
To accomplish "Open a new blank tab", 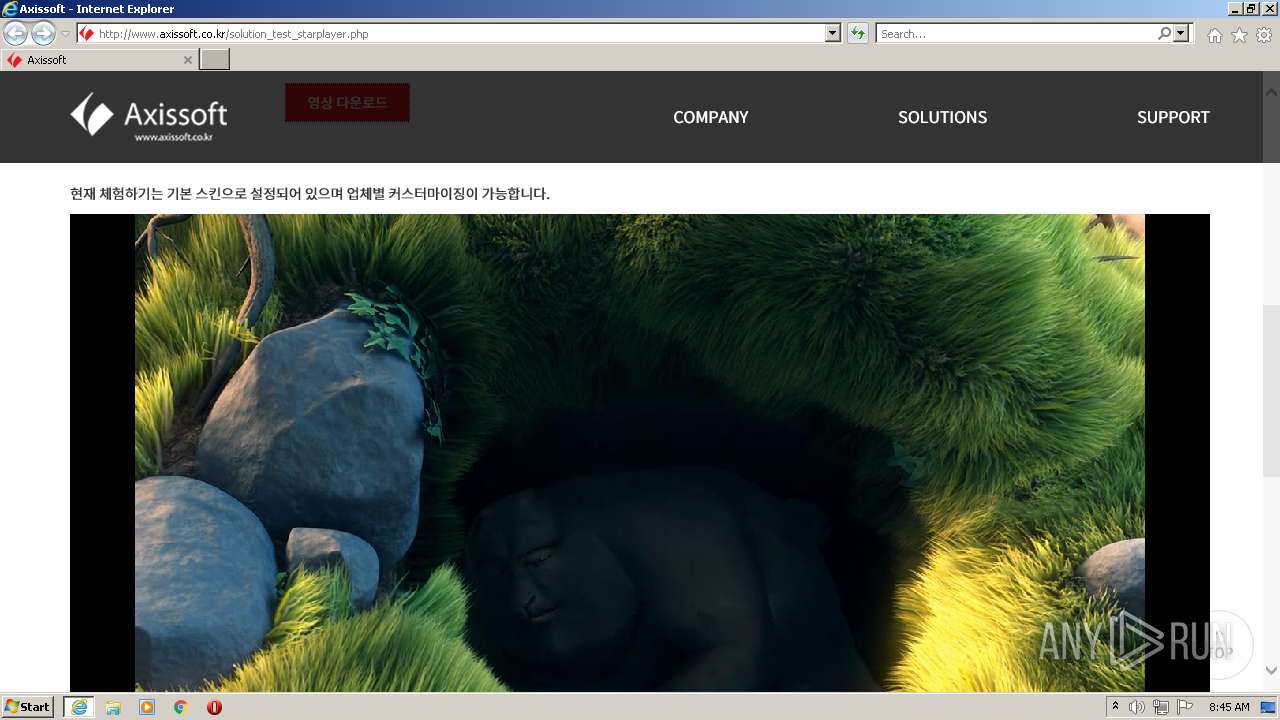I will click(215, 60).
